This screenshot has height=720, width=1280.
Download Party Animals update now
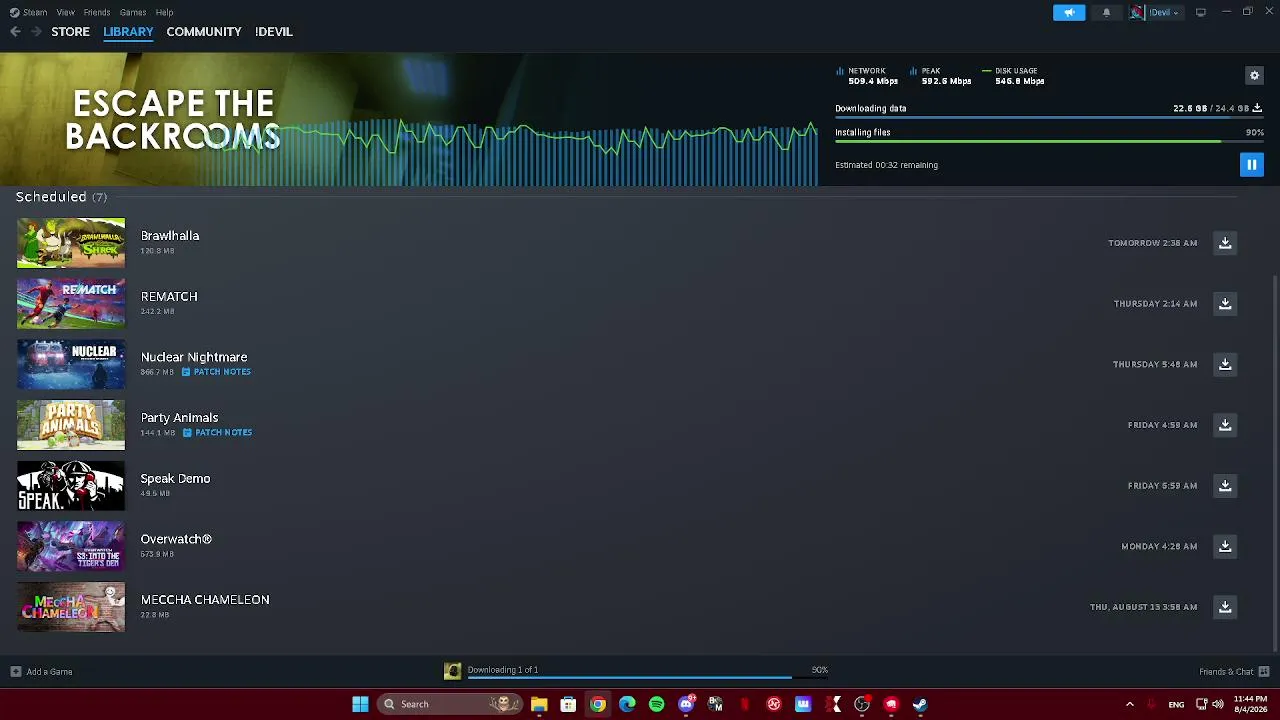(1225, 425)
